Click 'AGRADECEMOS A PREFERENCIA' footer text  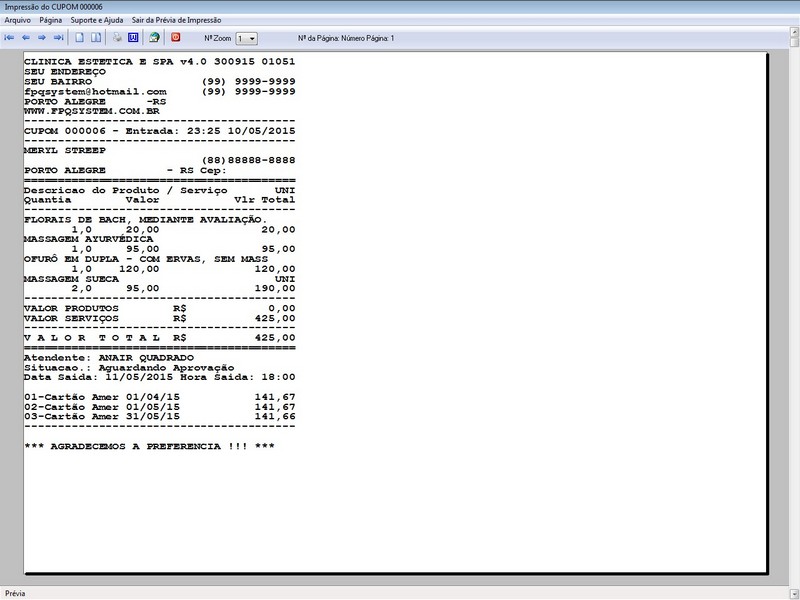tap(149, 446)
